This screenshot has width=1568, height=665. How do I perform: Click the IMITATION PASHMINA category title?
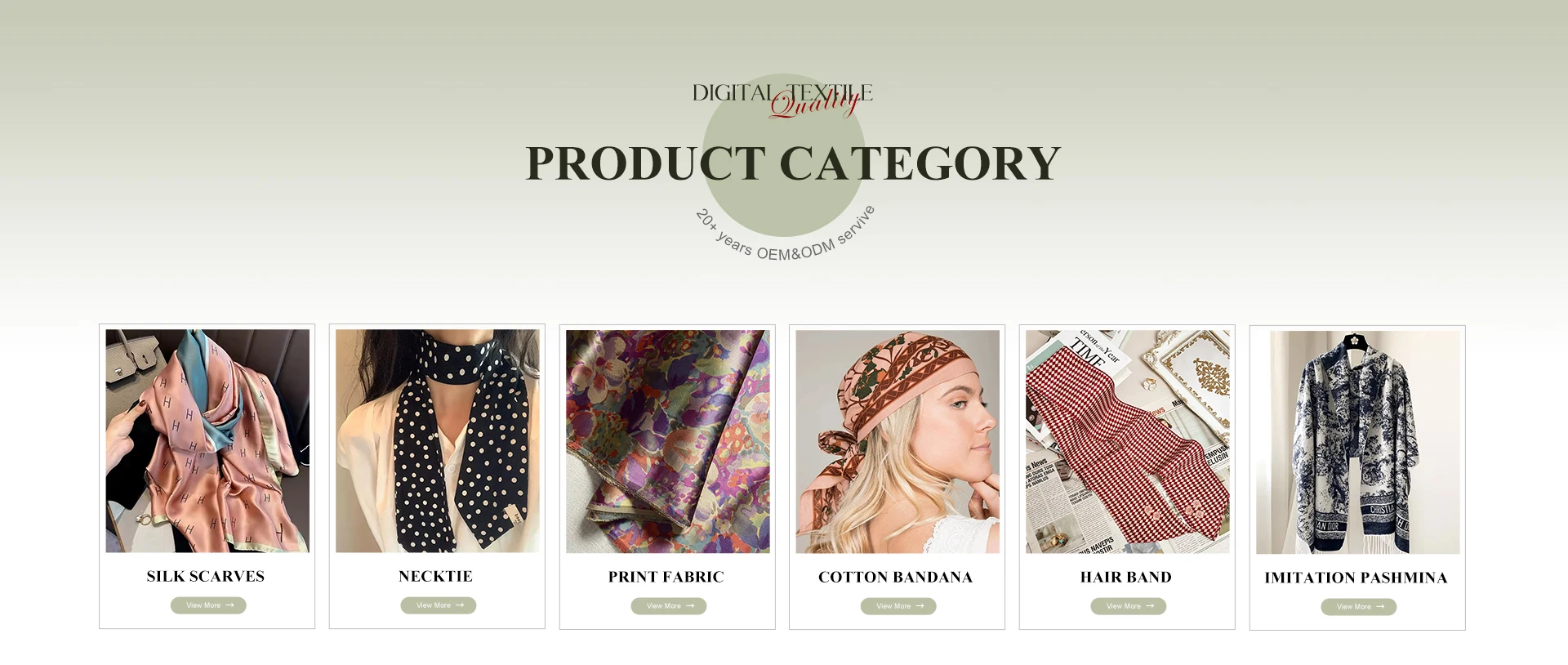tap(1356, 578)
